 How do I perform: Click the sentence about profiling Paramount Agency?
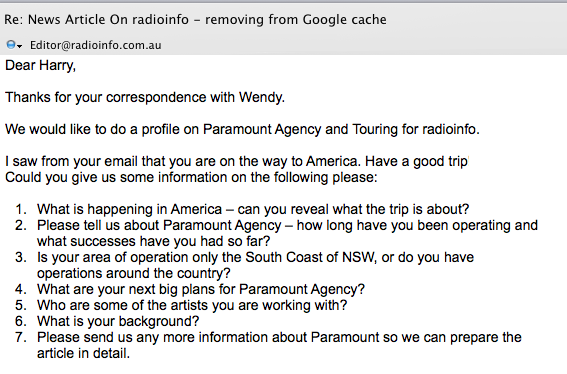click(x=242, y=129)
